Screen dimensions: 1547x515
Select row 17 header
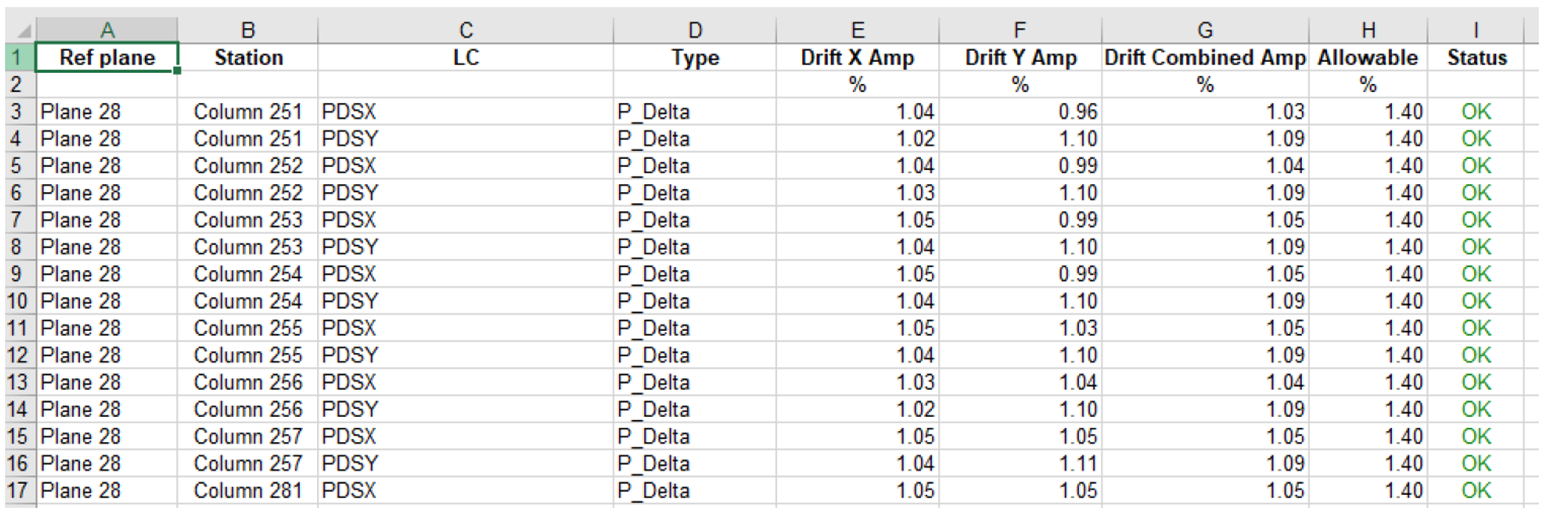coord(17,490)
